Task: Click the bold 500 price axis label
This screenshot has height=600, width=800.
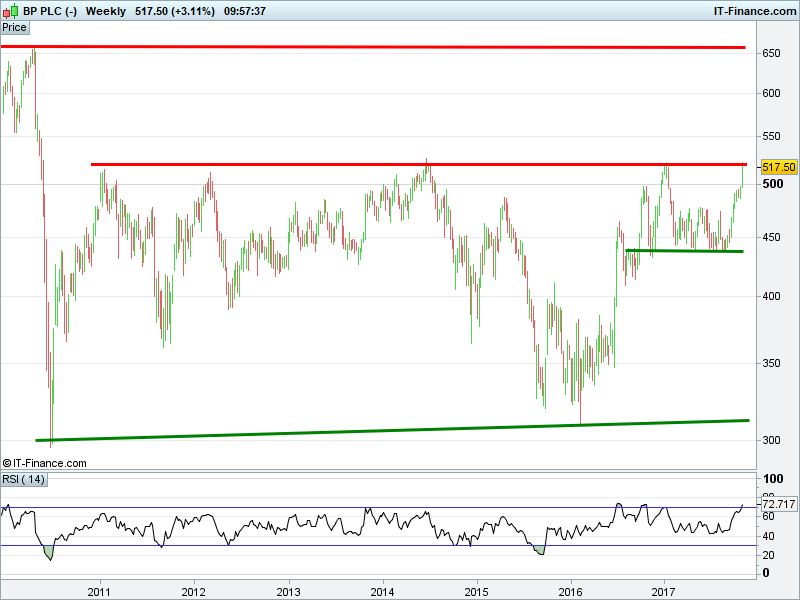Action: 773,184
